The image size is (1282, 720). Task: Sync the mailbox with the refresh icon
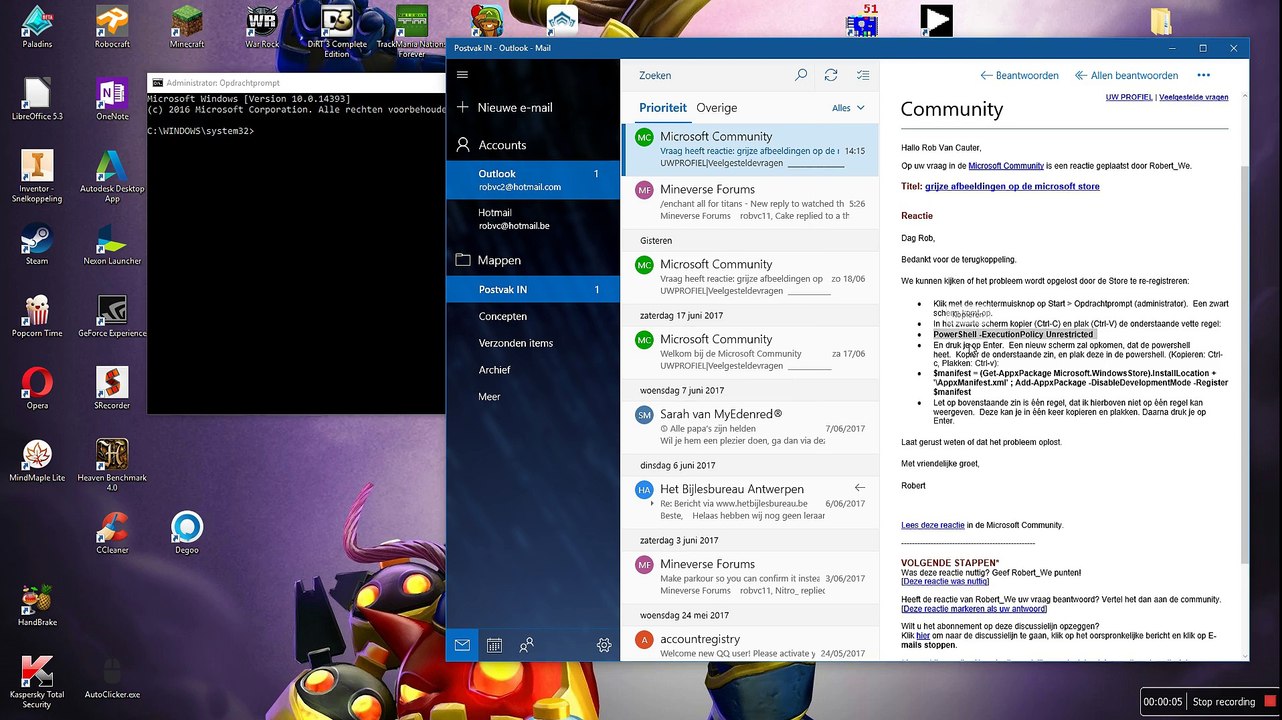[x=831, y=75]
